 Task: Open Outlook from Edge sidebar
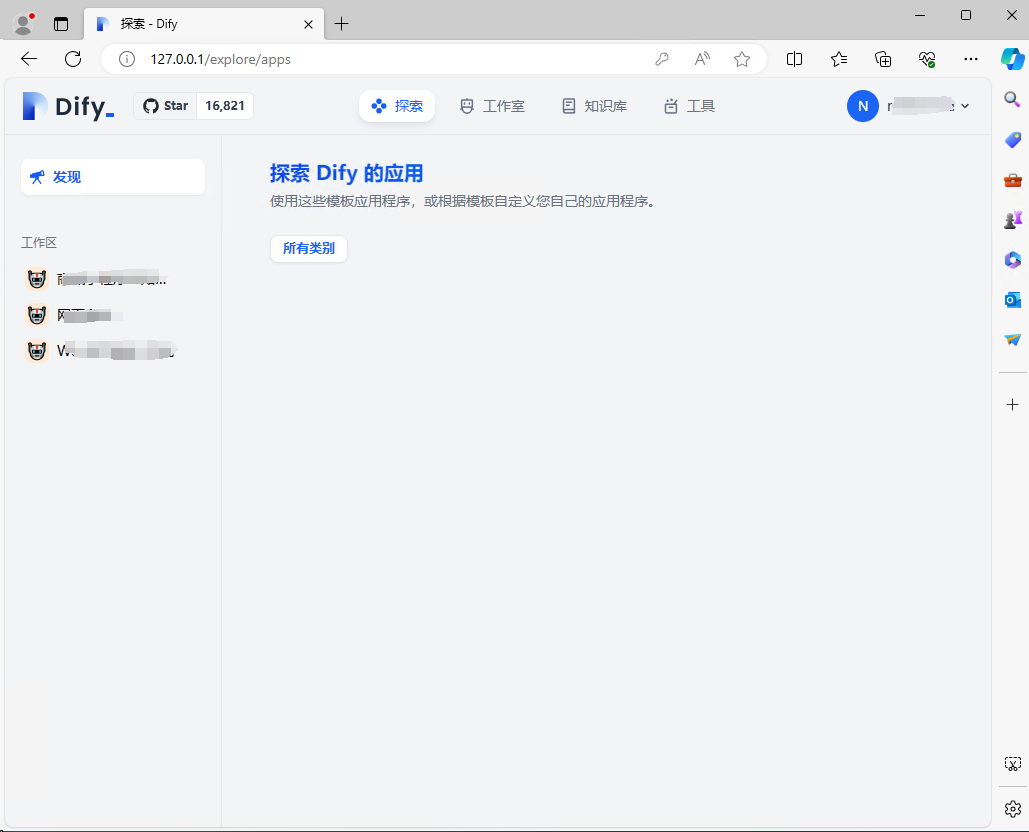(x=1011, y=300)
